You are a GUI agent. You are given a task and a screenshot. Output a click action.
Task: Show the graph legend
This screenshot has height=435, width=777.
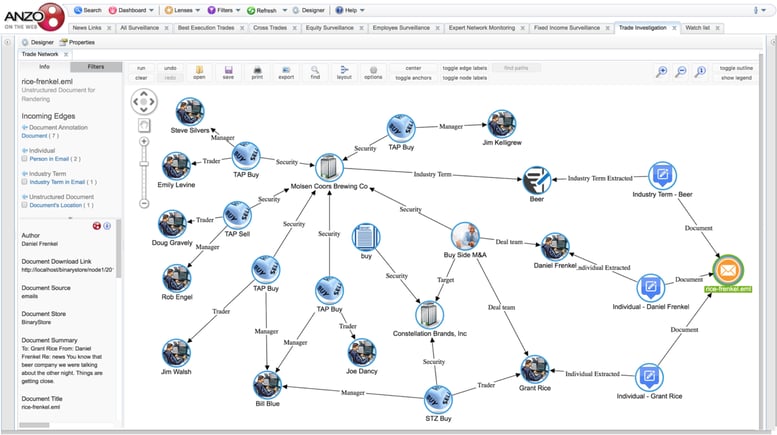[736, 78]
